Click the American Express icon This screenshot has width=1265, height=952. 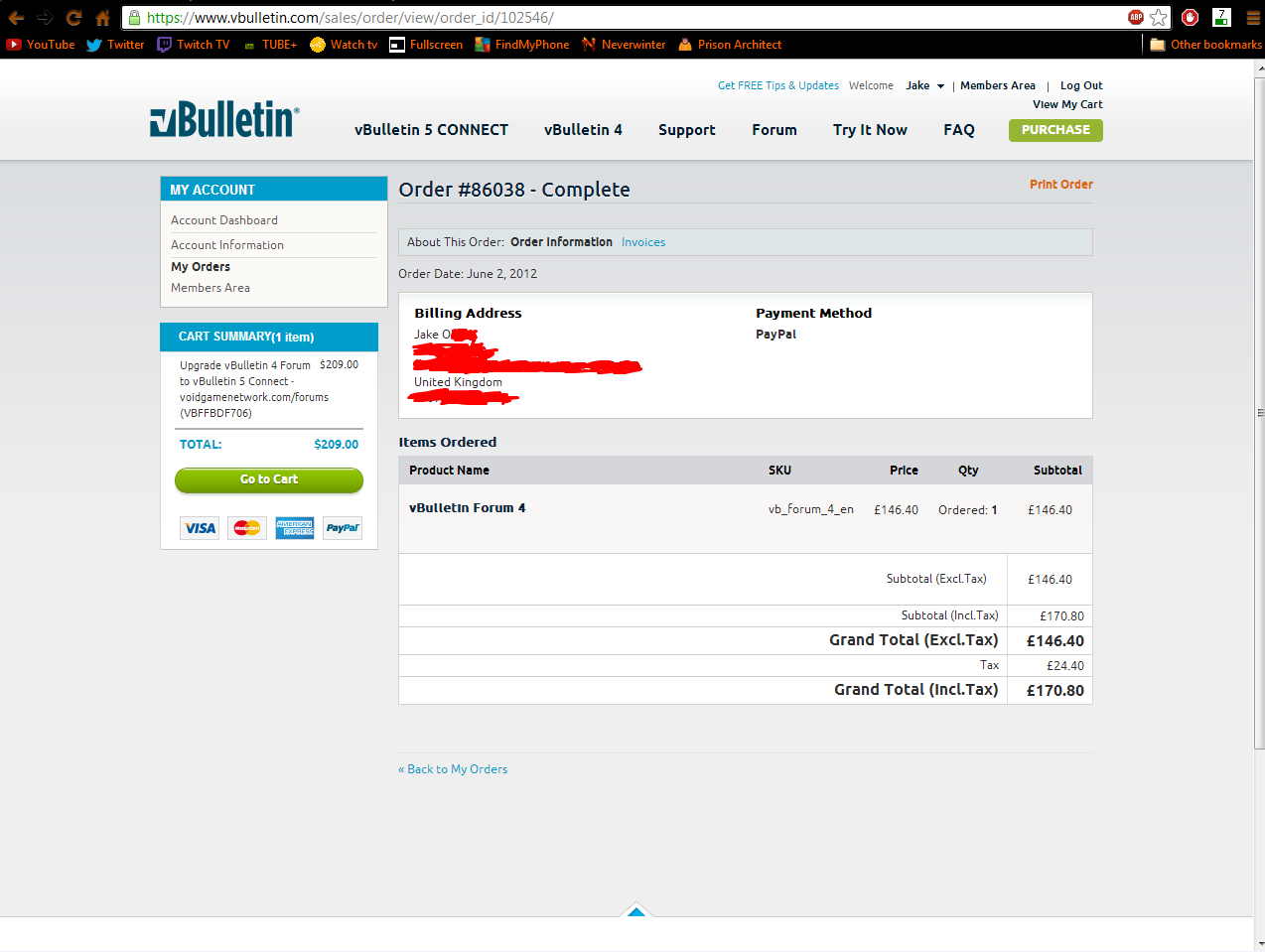coord(295,528)
